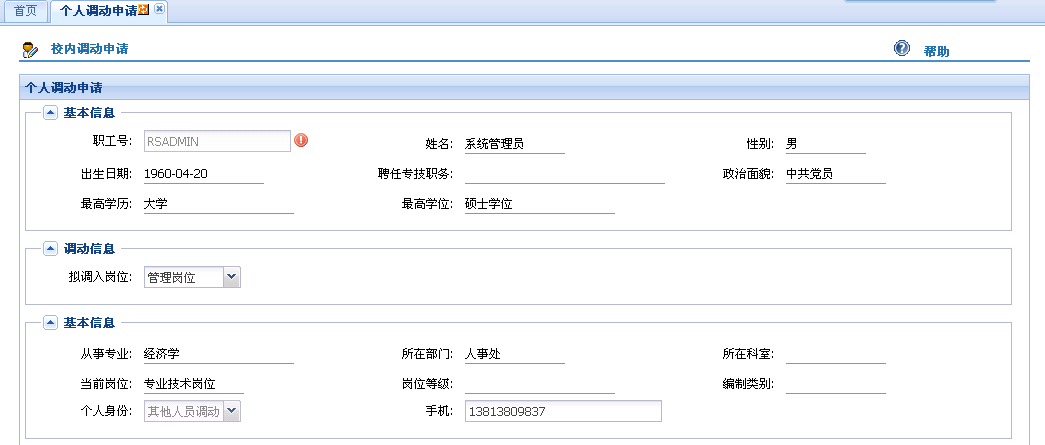
Task: Open the 个人身份 dropdown
Action: (x=231, y=411)
